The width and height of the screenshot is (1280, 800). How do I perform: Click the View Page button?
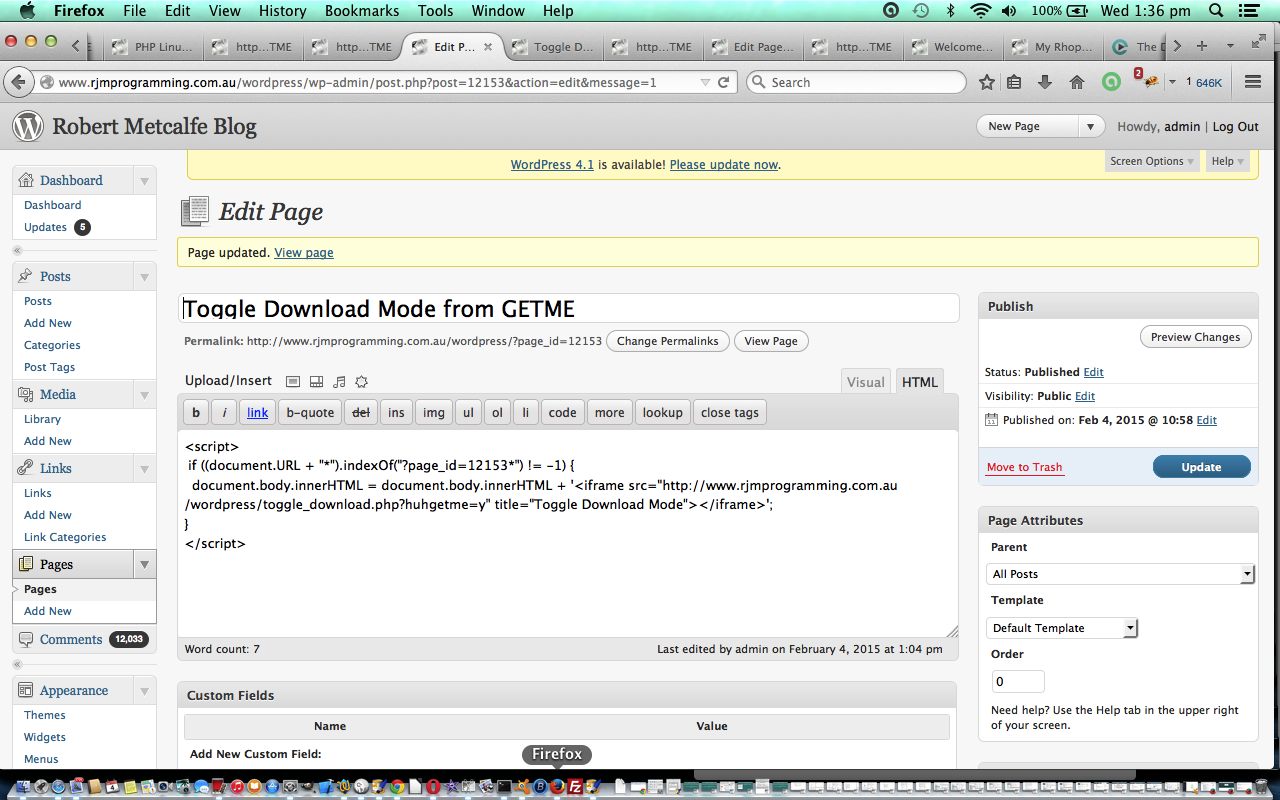771,341
